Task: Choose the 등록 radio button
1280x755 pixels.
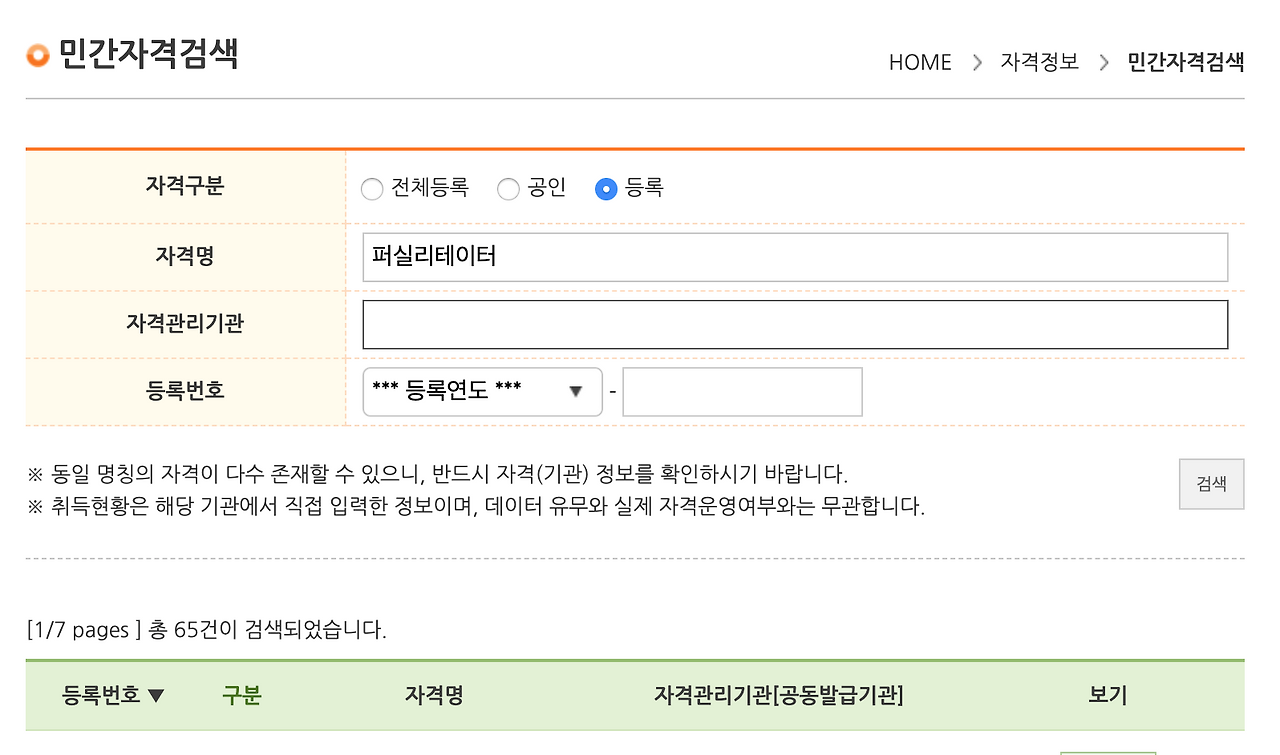Action: 606,188
